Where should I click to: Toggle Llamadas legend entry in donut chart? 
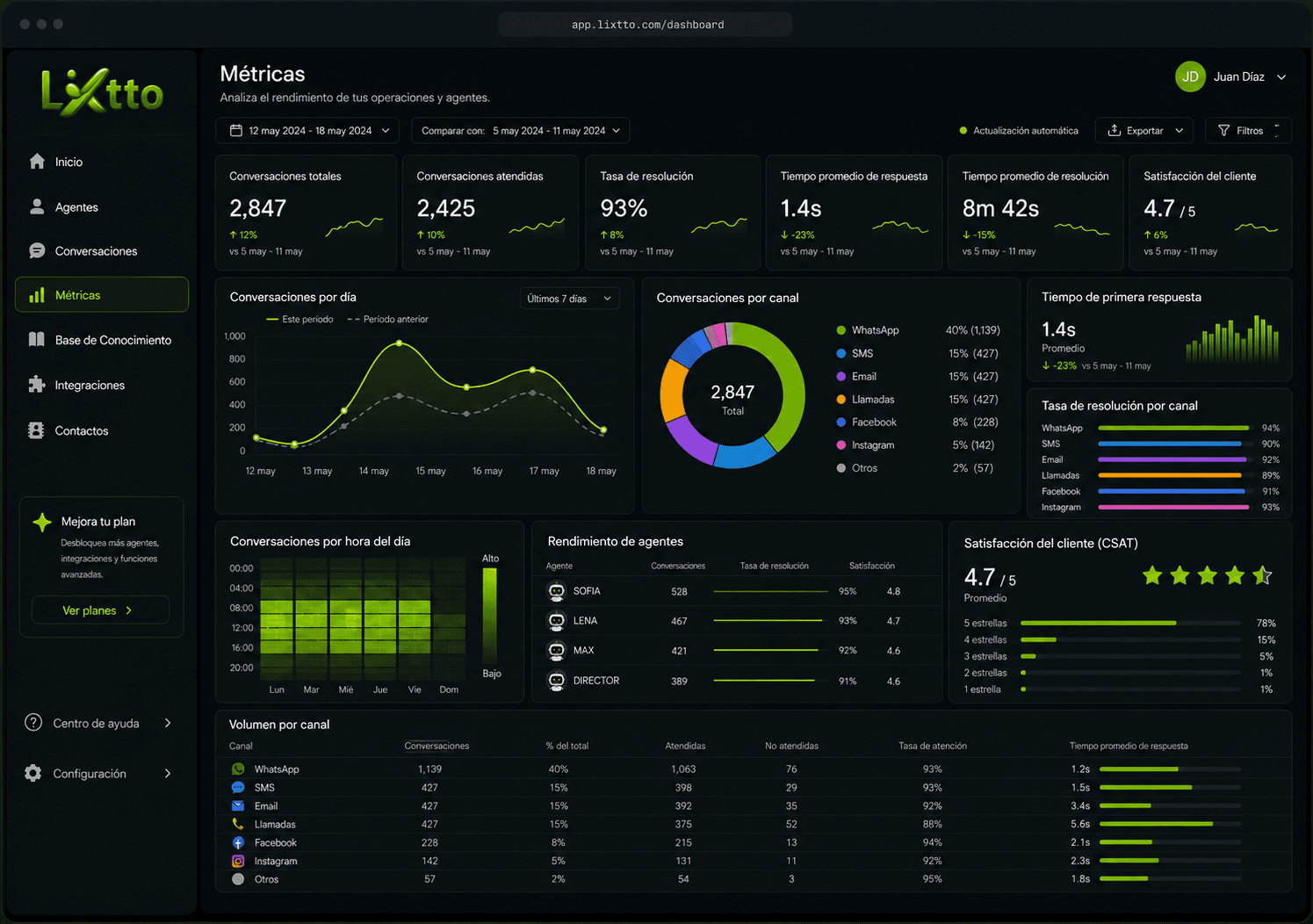[865, 399]
